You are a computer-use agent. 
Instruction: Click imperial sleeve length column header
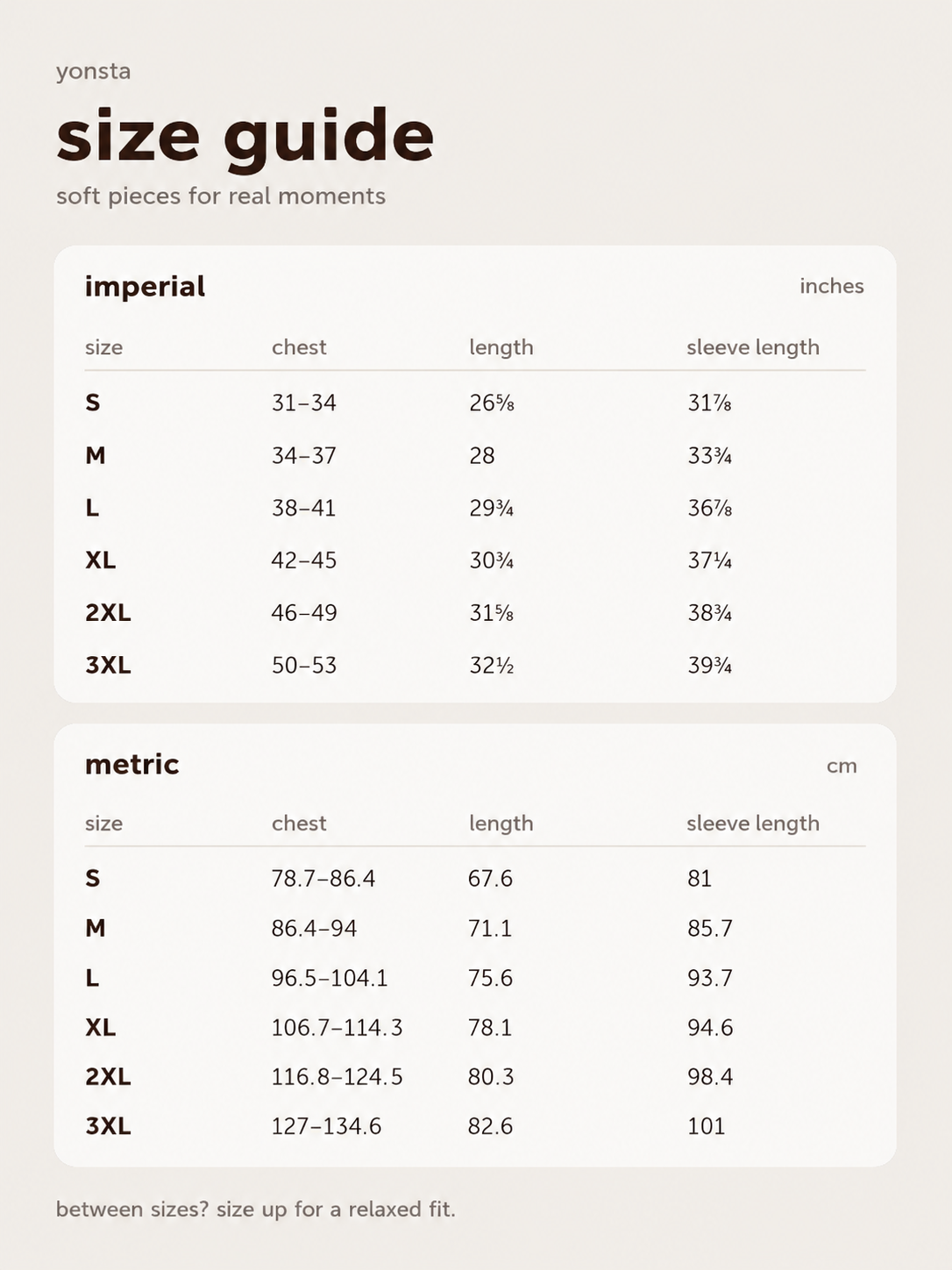point(753,347)
